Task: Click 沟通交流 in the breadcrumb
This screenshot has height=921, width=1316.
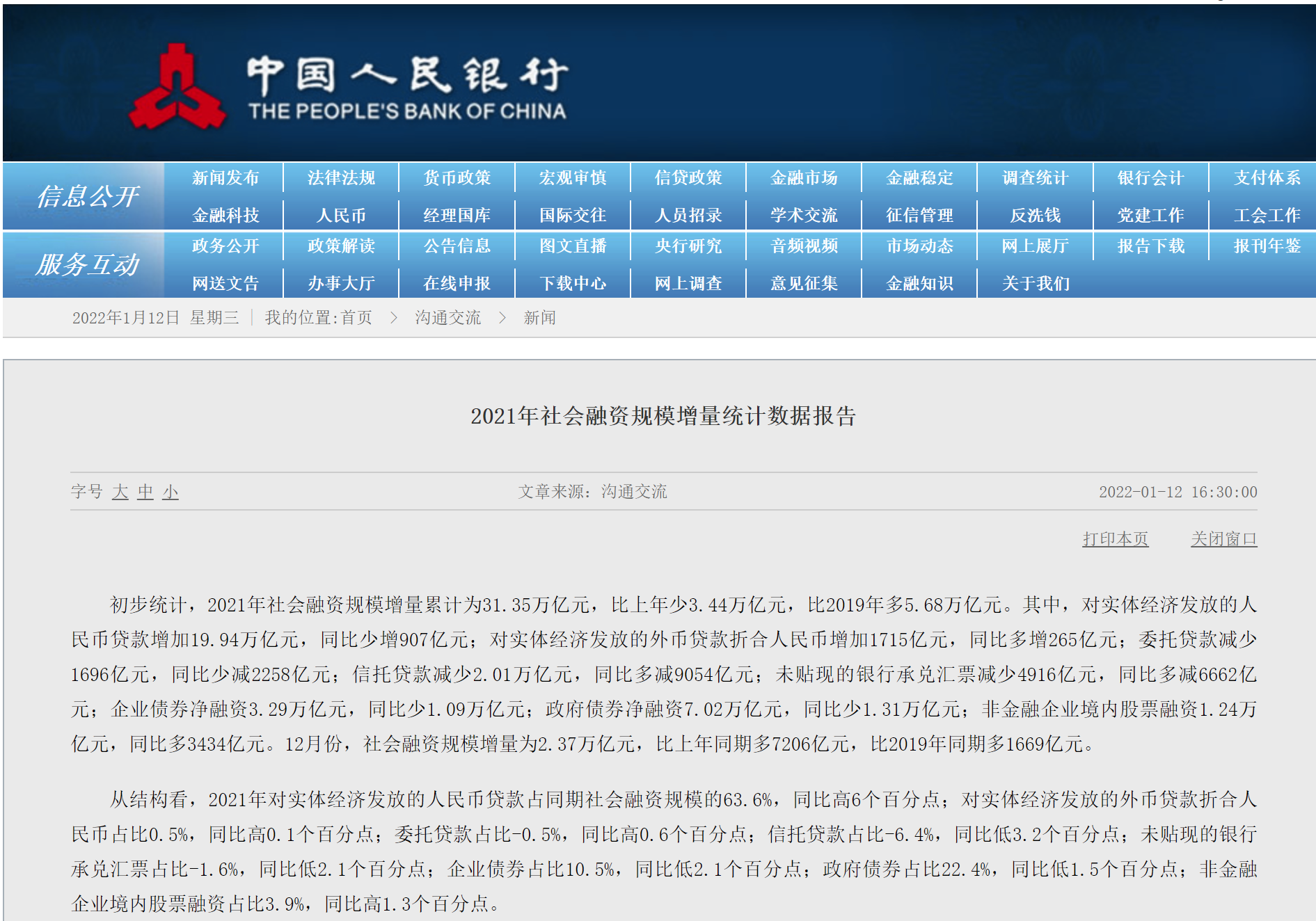Action: coord(447,318)
